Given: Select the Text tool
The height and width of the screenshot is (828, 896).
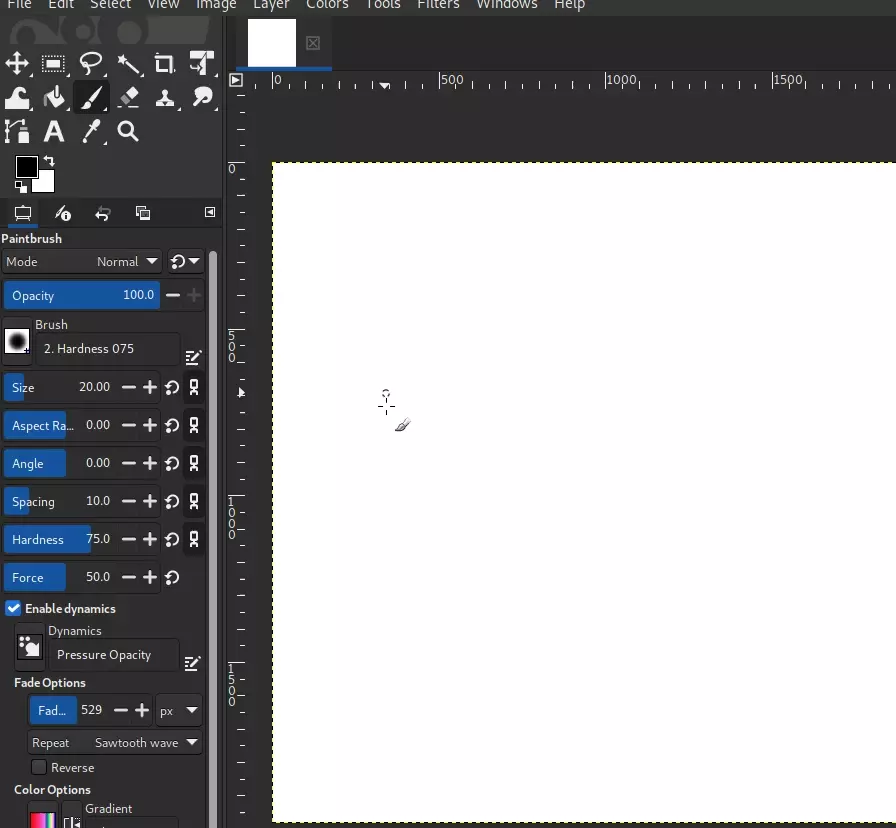Looking at the screenshot, I should coord(54,131).
